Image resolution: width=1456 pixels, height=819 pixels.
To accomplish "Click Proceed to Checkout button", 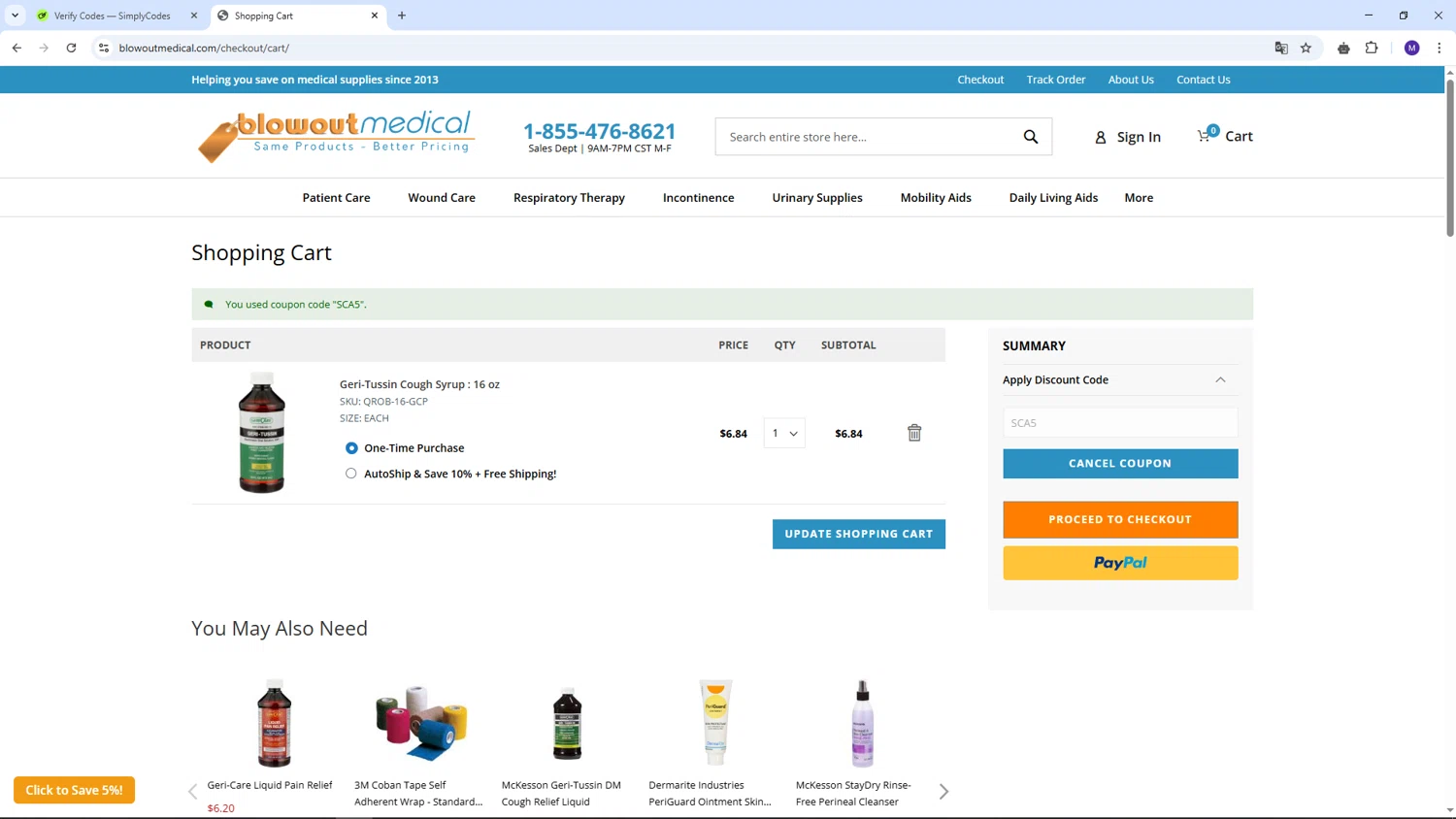I will [1120, 520].
